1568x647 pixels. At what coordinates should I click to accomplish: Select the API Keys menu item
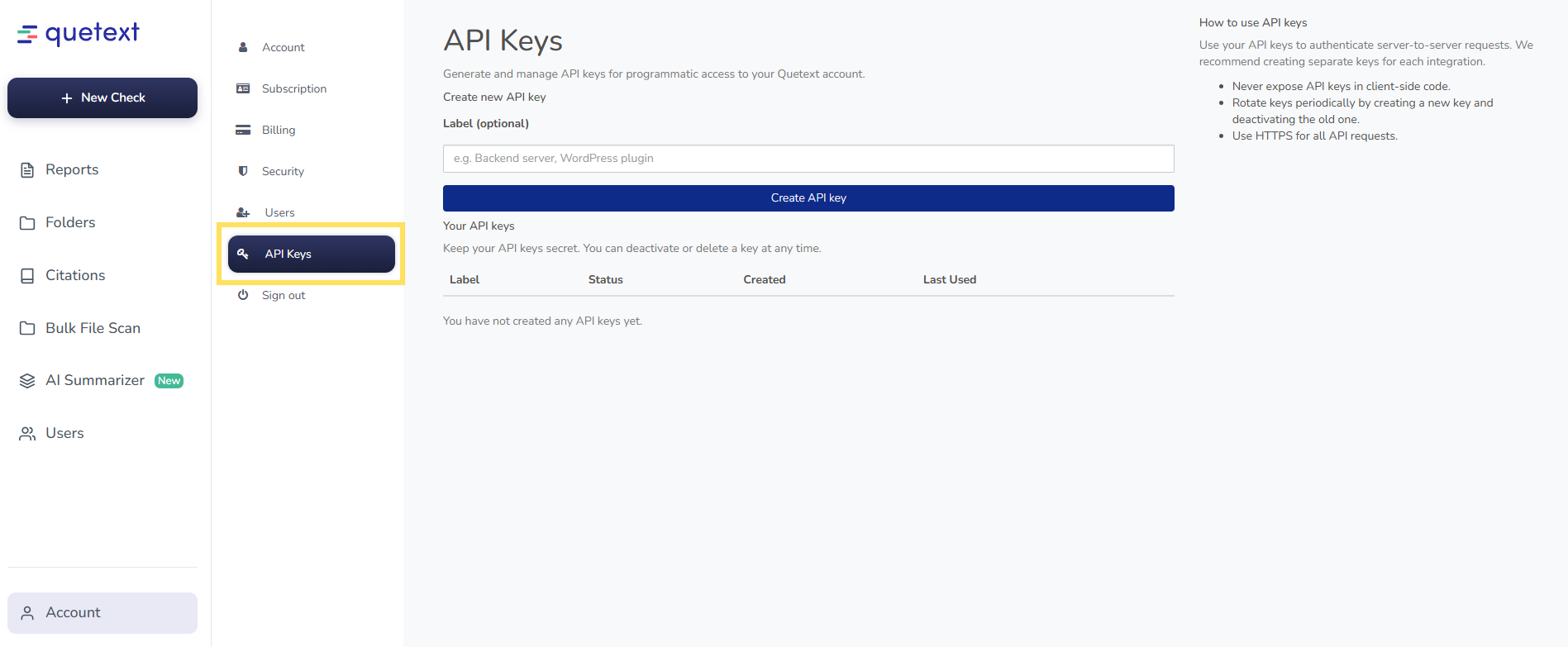(x=311, y=255)
